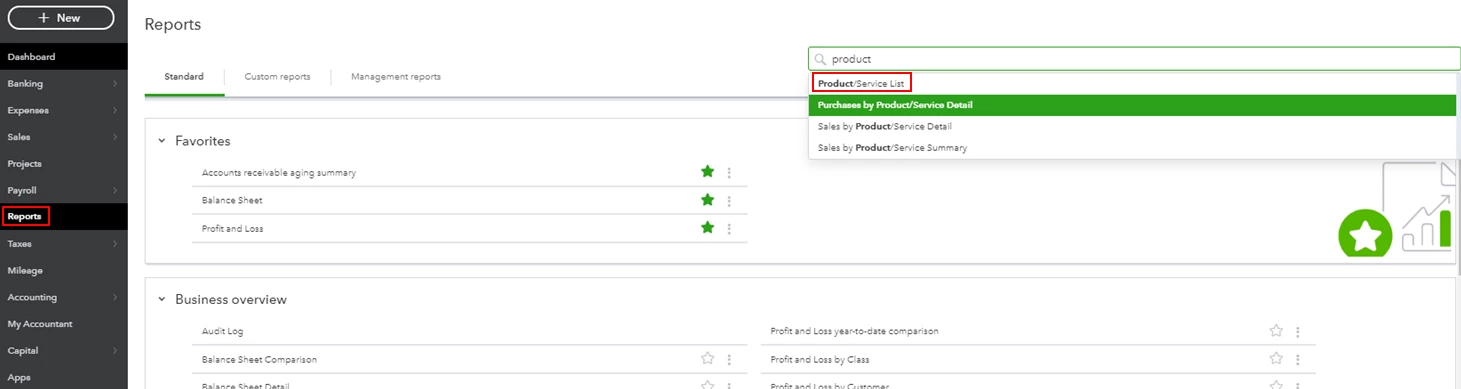Toggle favorite star for Profit and Loss
Screen dimensions: 1461x389
click(x=708, y=228)
